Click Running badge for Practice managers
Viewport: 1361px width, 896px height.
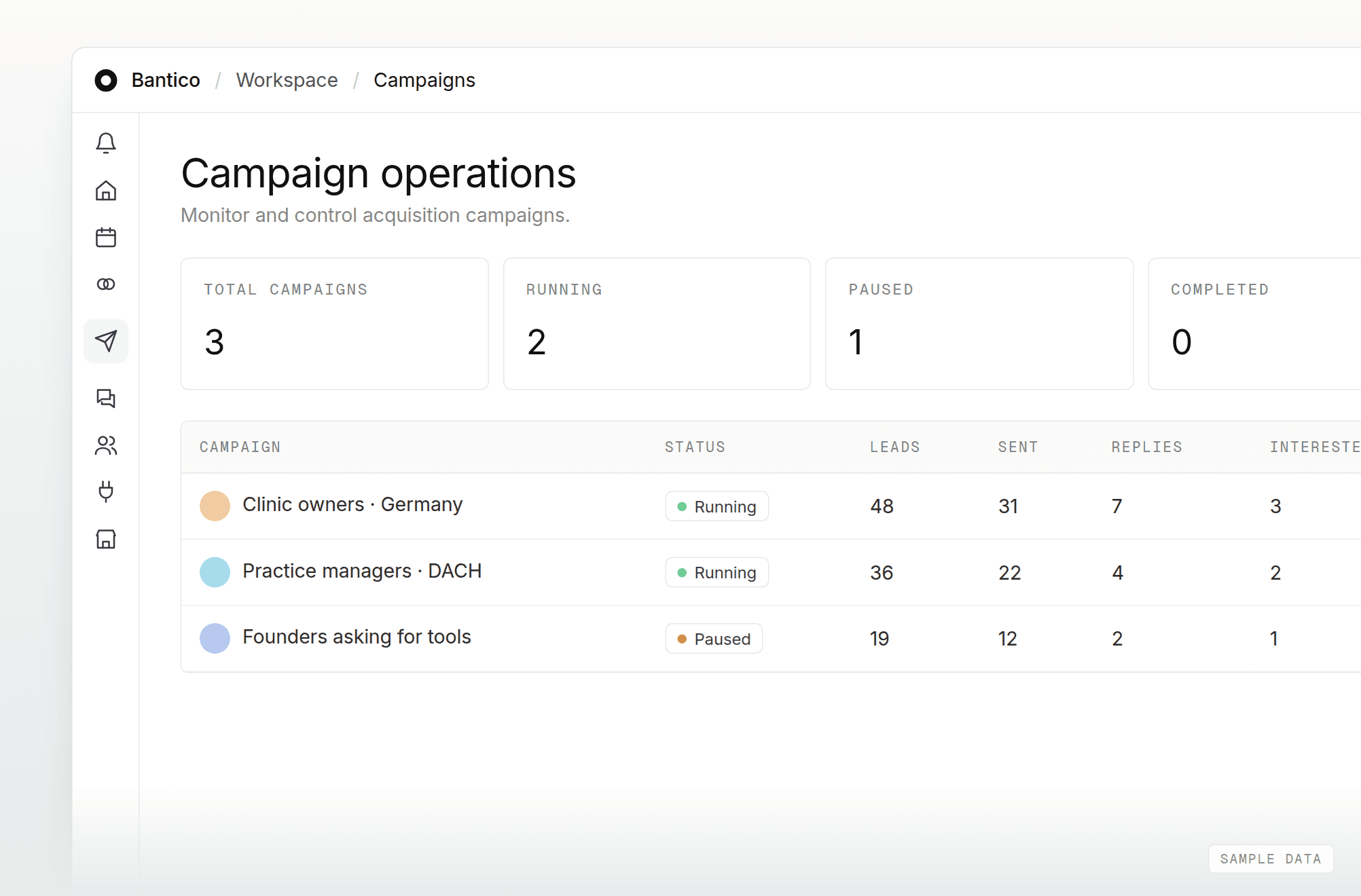coord(717,572)
